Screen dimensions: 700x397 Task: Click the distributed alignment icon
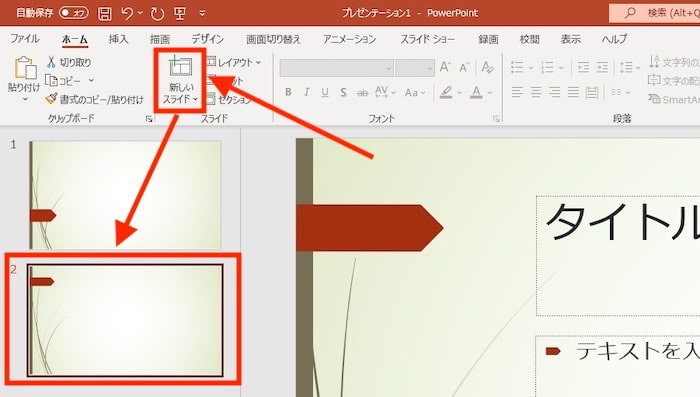click(x=592, y=92)
